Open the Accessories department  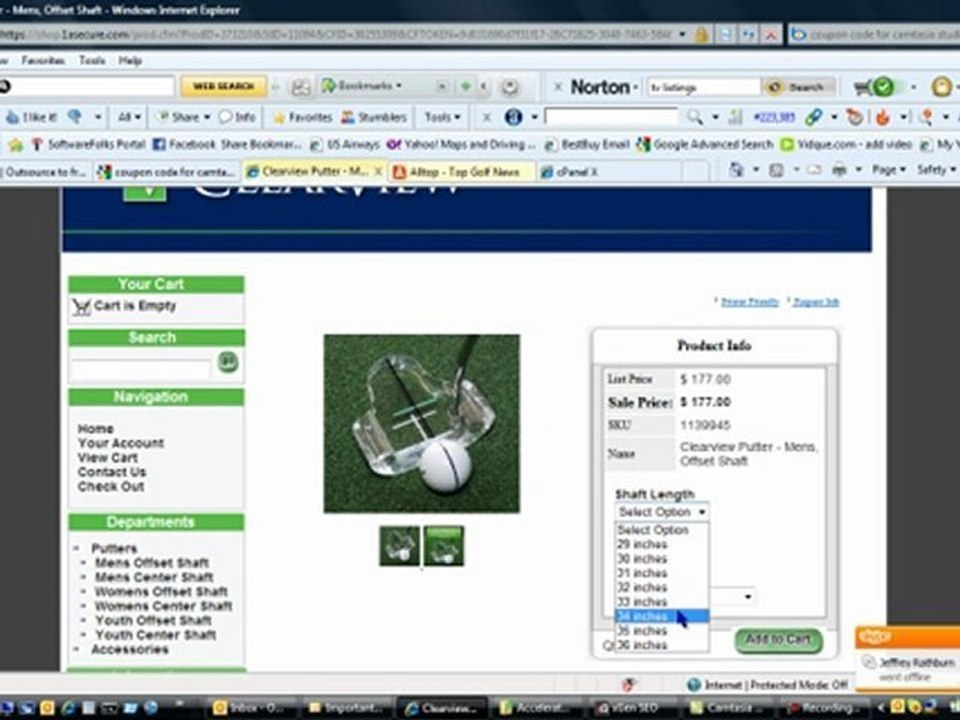[x=130, y=649]
